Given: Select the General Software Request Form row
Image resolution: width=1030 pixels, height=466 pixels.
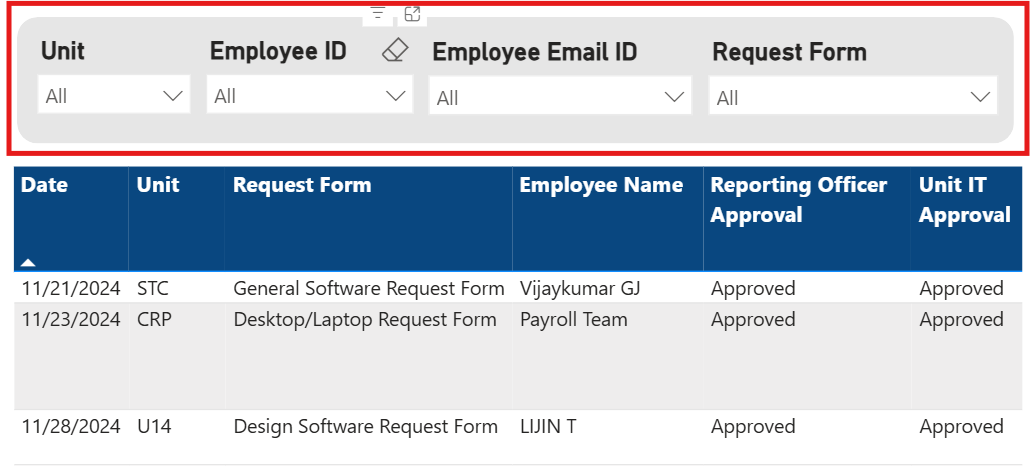Looking at the screenshot, I should pos(518,288).
